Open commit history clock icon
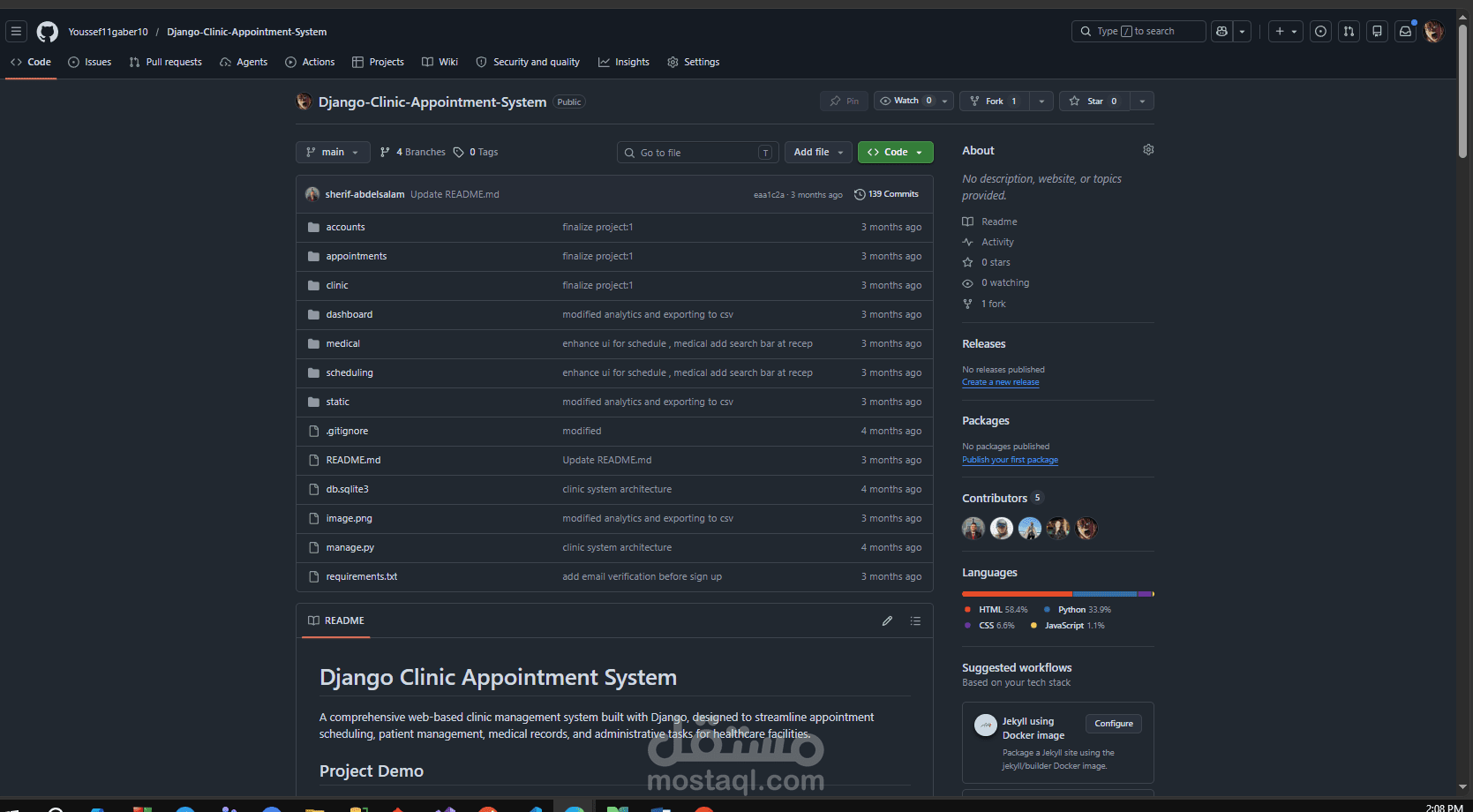This screenshot has width=1473, height=812. [860, 194]
